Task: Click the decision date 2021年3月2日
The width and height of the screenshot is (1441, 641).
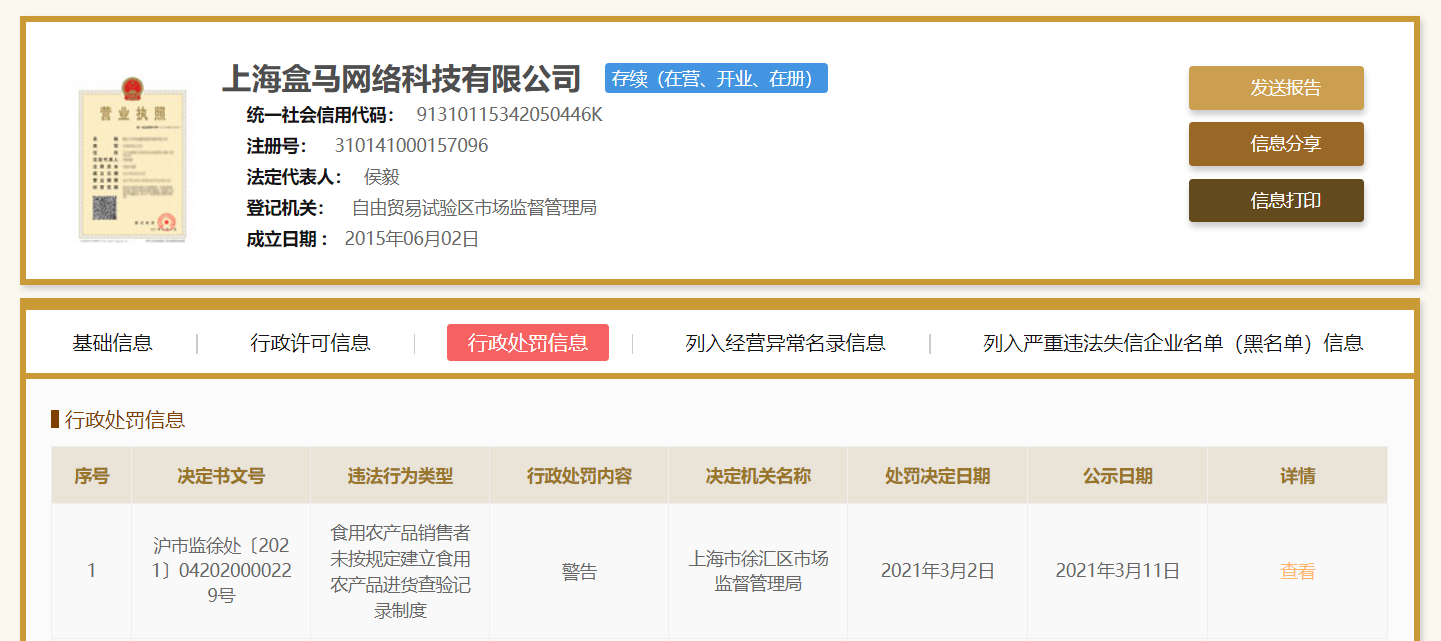Action: click(x=938, y=571)
